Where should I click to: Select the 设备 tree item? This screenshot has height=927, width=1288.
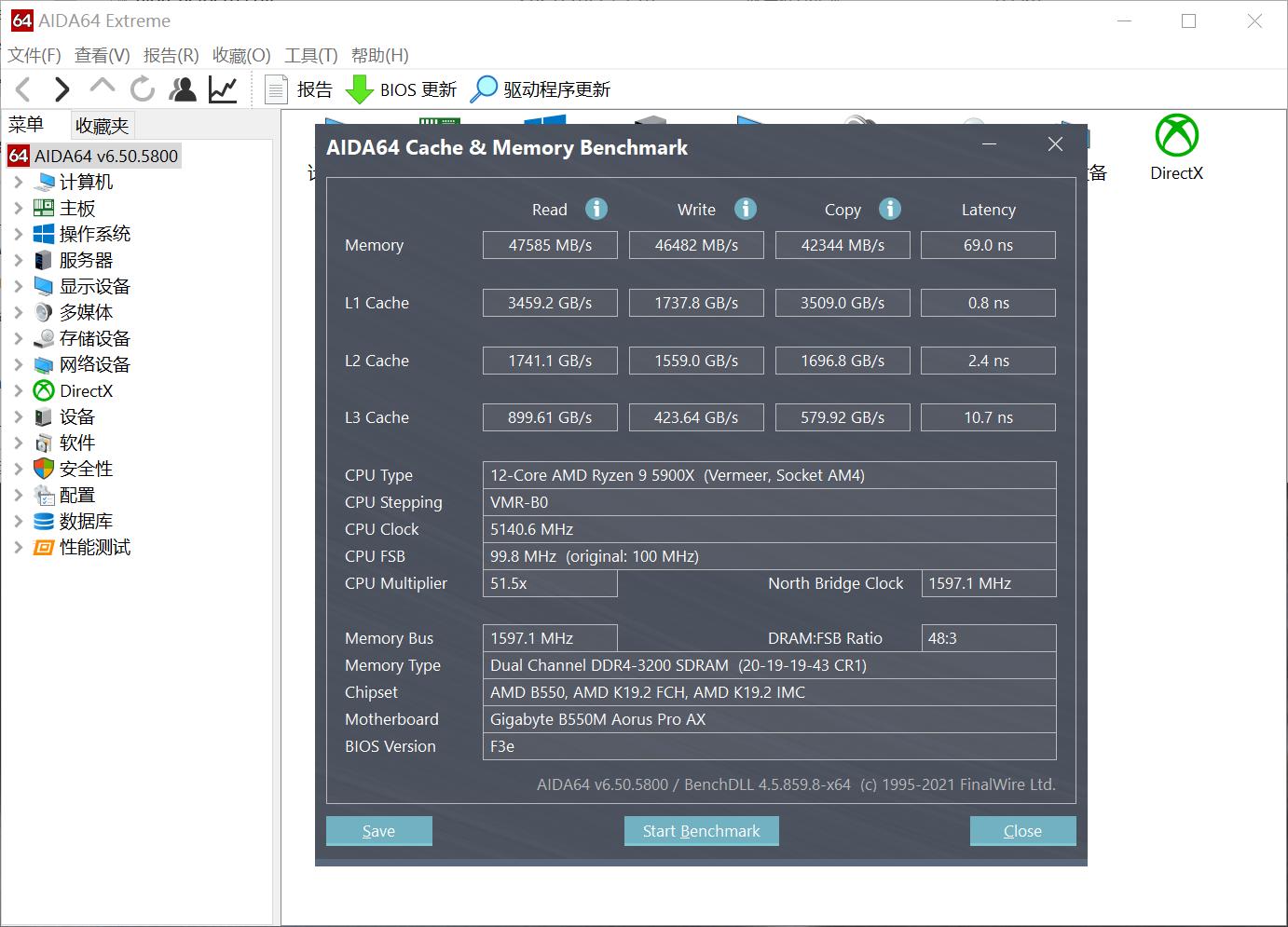pos(77,416)
